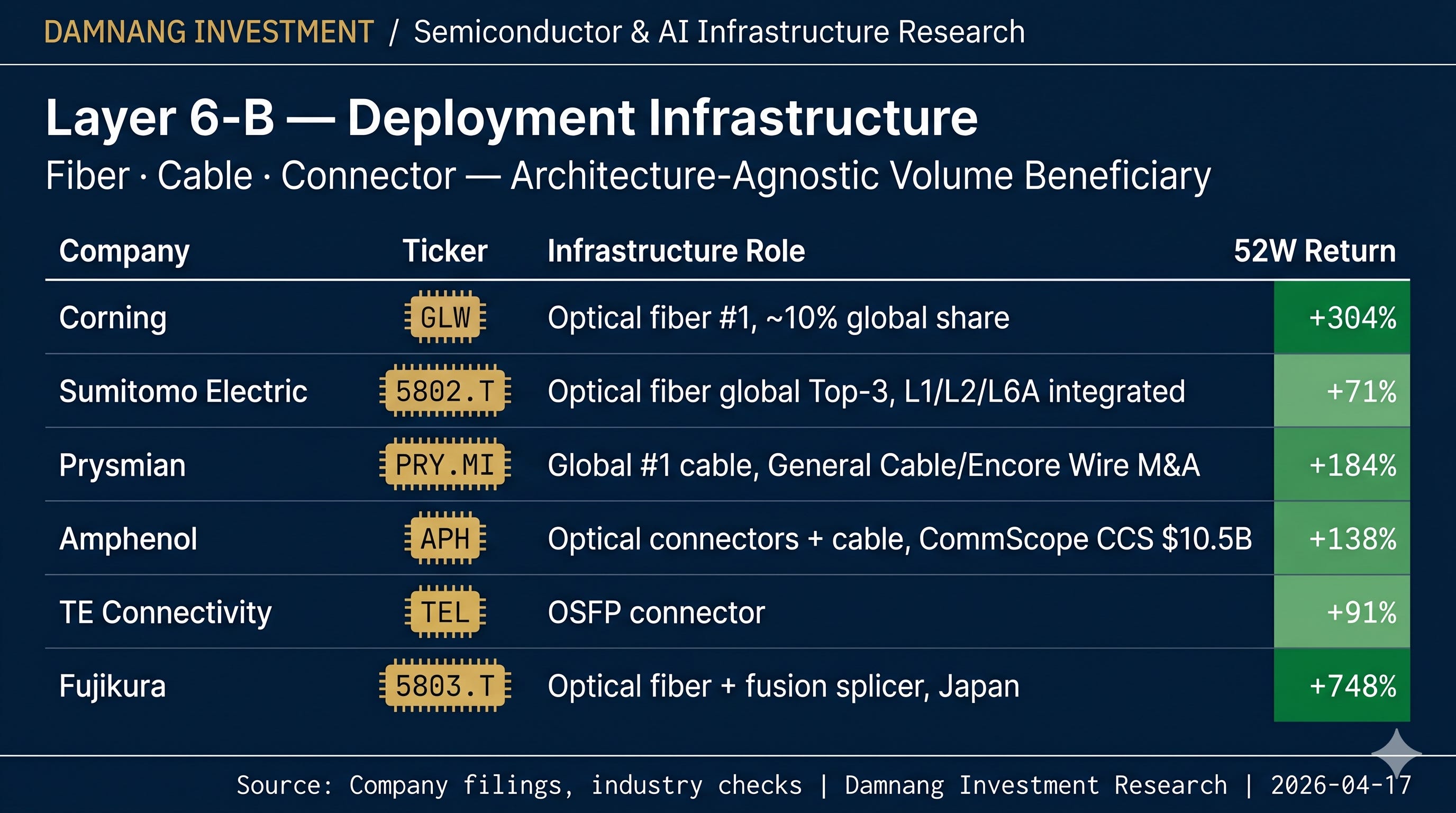Click the Ticker column header
Image resolution: width=1456 pixels, height=813 pixels.
coord(445,250)
